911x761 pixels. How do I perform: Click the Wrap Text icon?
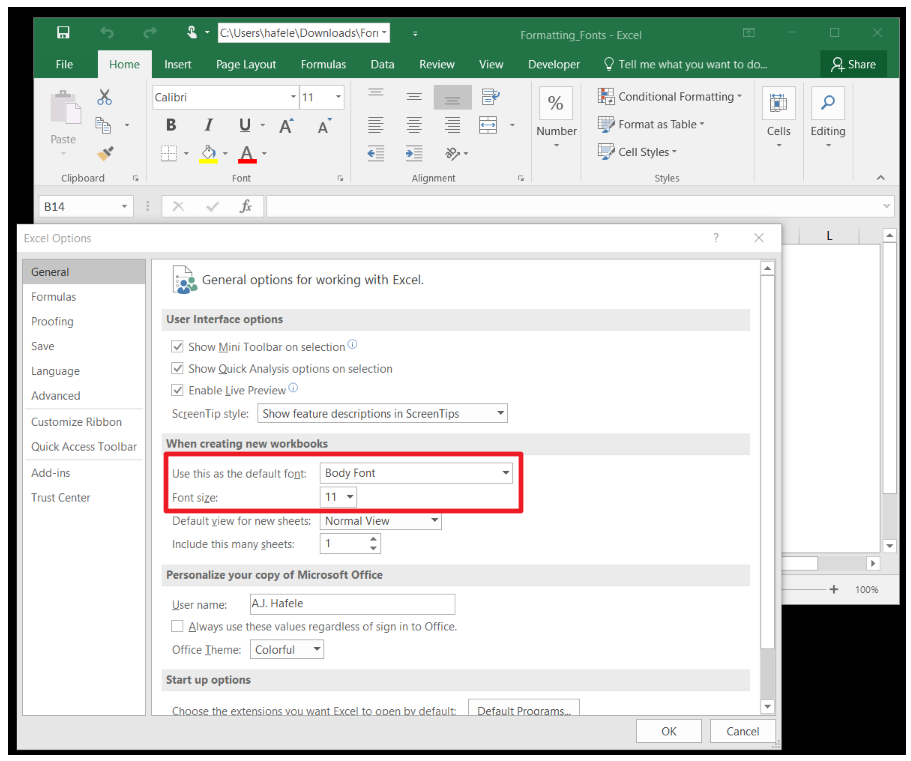490,96
